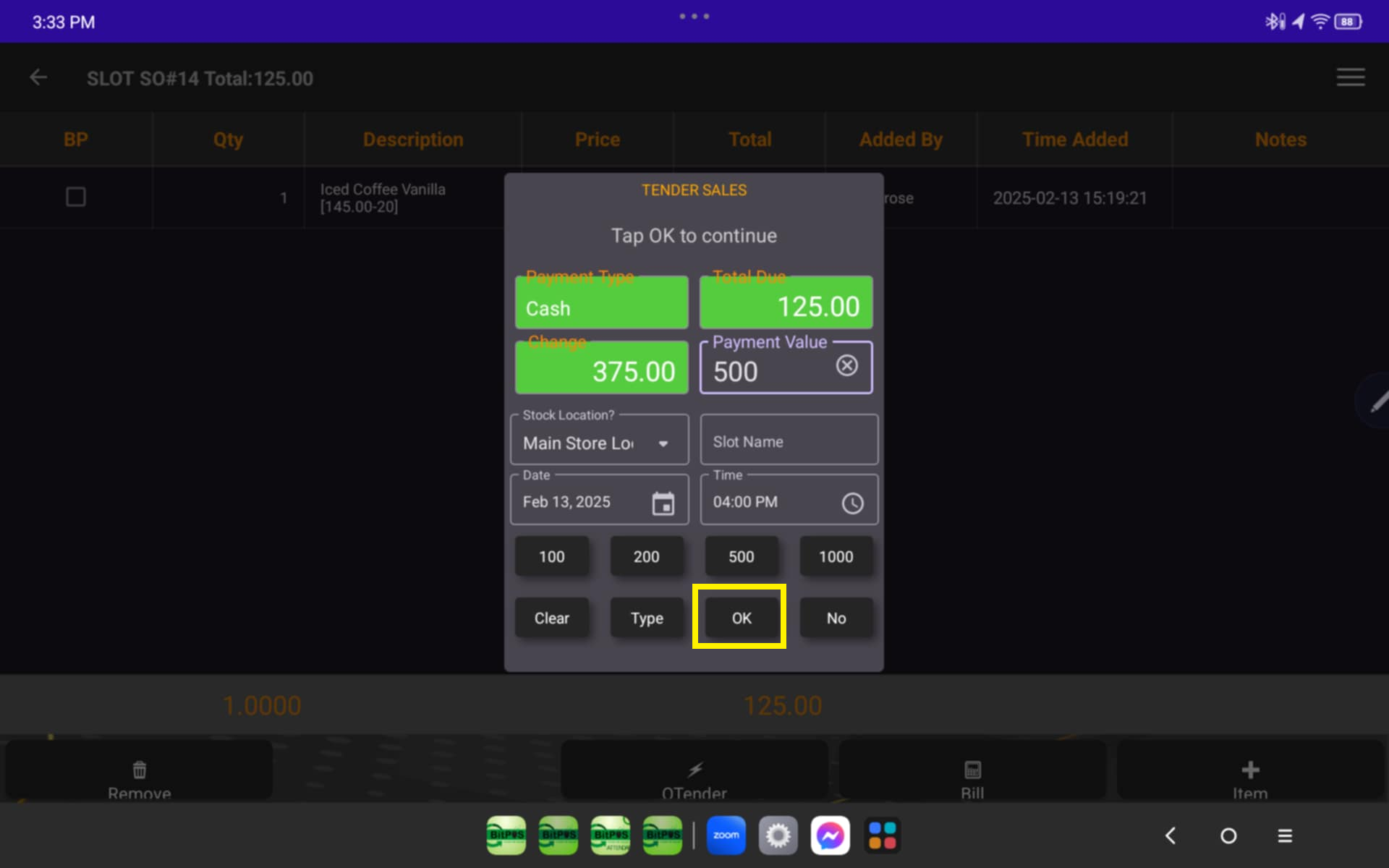1389x868 pixels.
Task: Select the Cash payment type field
Action: pyautogui.click(x=600, y=304)
